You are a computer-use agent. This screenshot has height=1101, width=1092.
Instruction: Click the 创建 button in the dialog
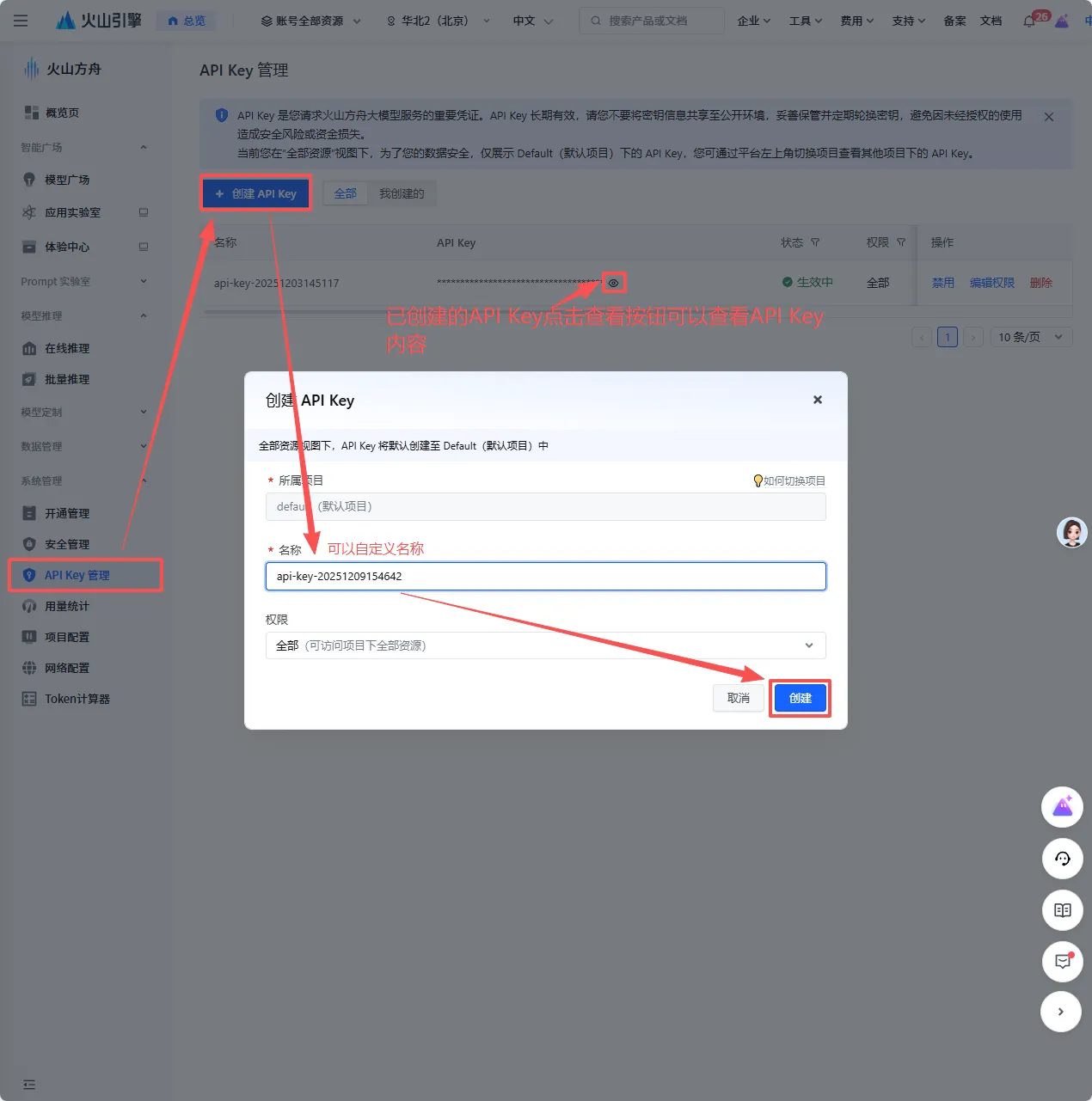tap(799, 698)
